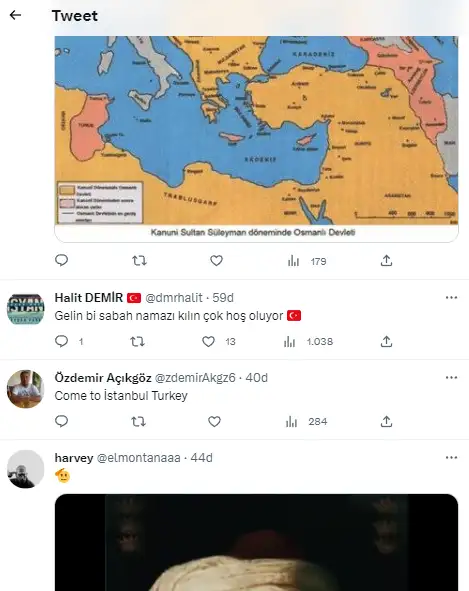Image resolution: width=469 pixels, height=591 pixels.
Task: Open more options for Halit DEMİR's tweet
Action: [451, 298]
